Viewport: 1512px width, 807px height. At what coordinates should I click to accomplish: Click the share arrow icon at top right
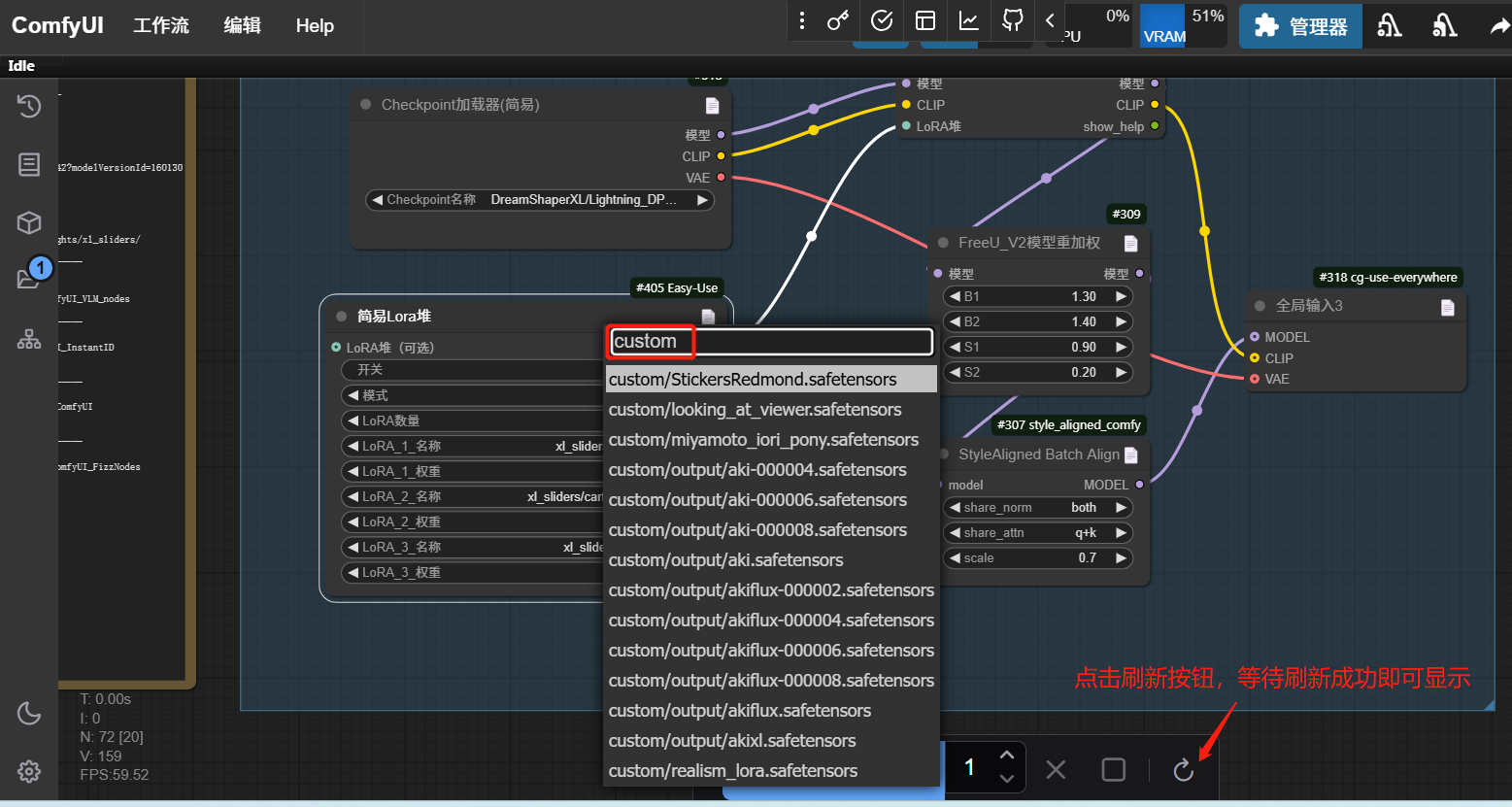click(1500, 26)
